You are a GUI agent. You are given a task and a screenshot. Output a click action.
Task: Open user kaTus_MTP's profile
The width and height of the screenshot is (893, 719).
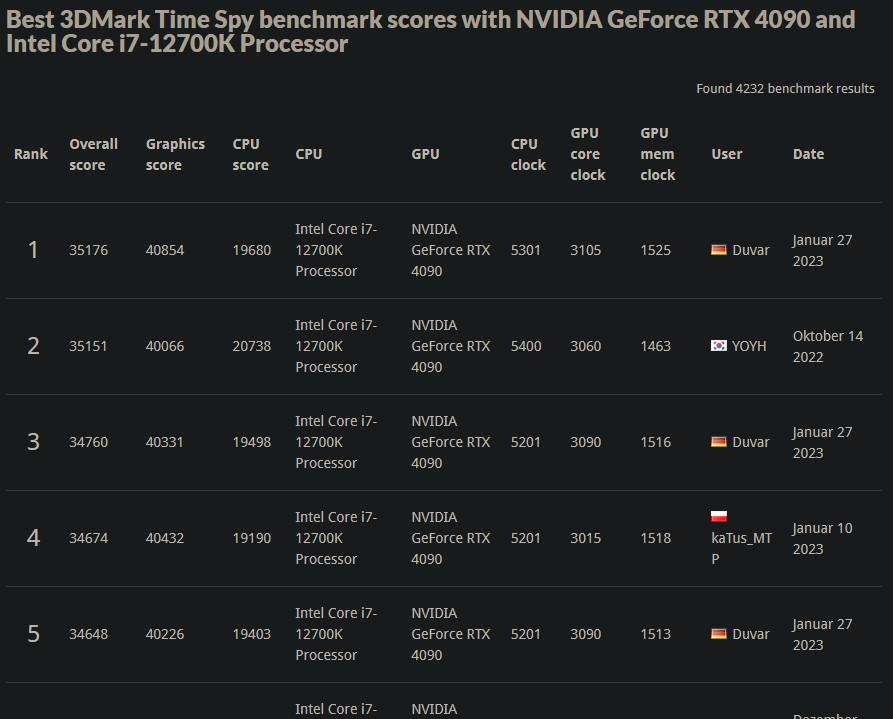pyautogui.click(x=742, y=548)
